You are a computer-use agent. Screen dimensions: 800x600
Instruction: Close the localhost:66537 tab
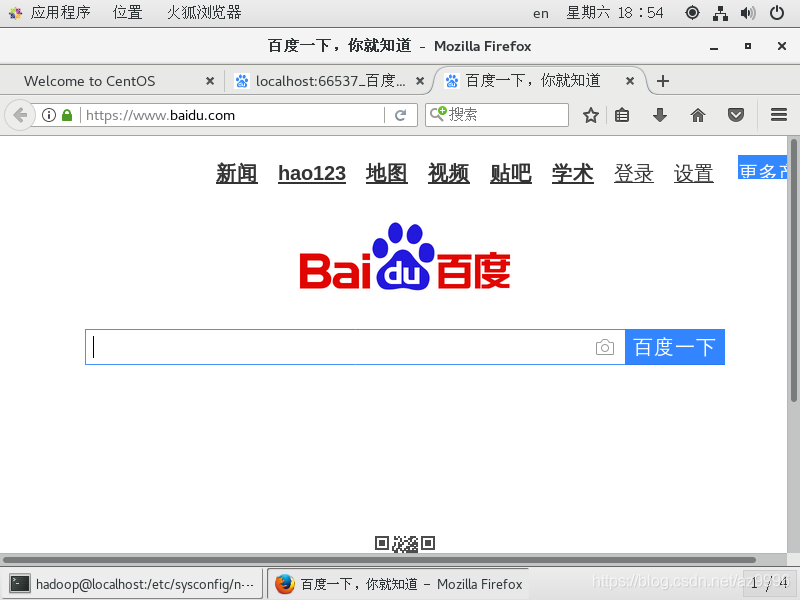click(420, 81)
